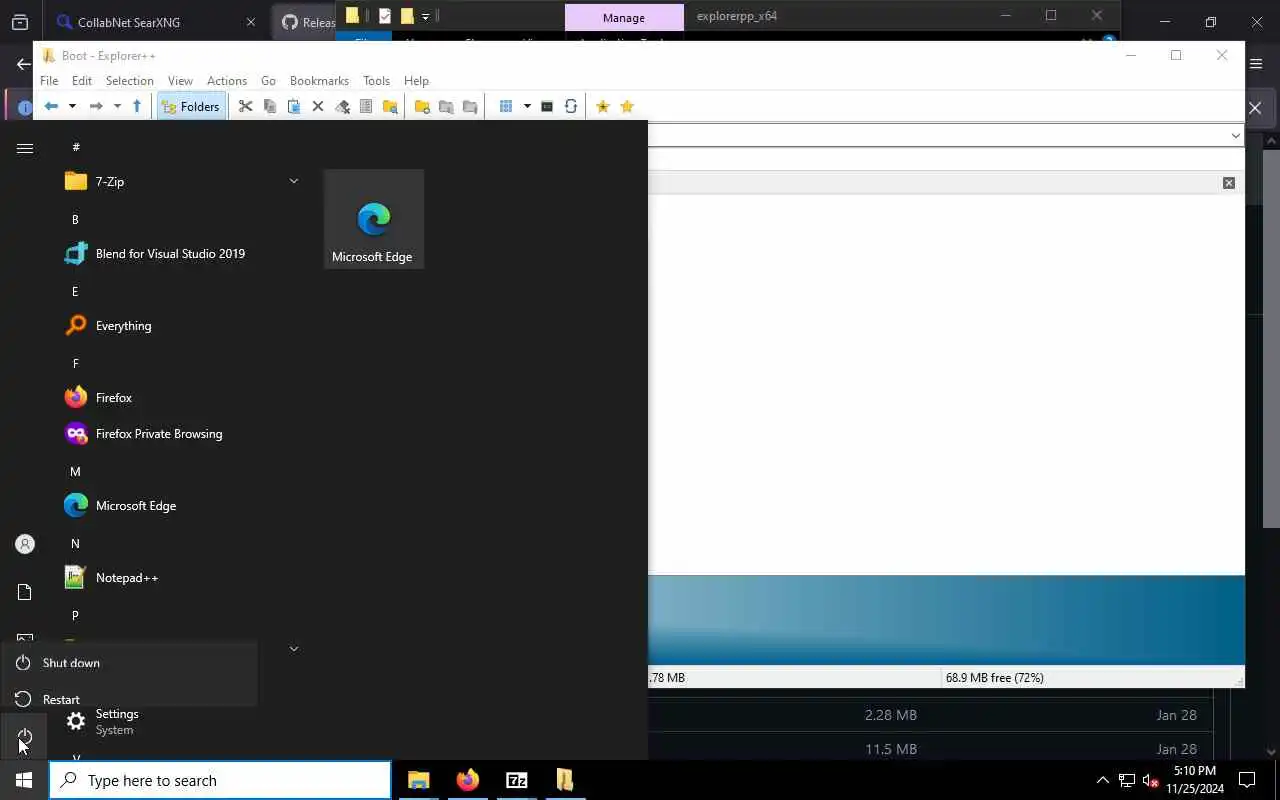This screenshot has height=800, width=1280.
Task: Open 7-Zip from the taskbar
Action: point(516,780)
